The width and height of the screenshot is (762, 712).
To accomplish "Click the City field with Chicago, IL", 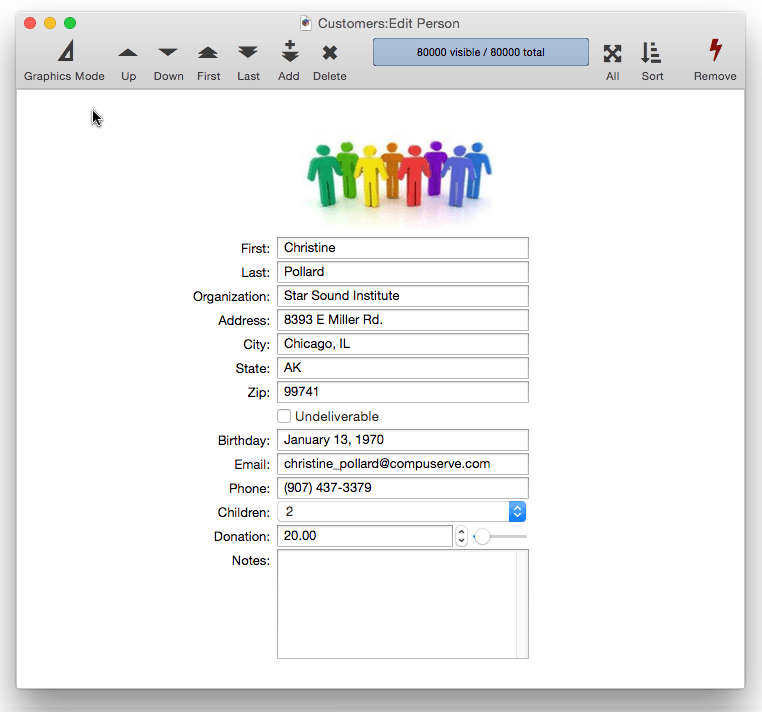I will click(403, 344).
